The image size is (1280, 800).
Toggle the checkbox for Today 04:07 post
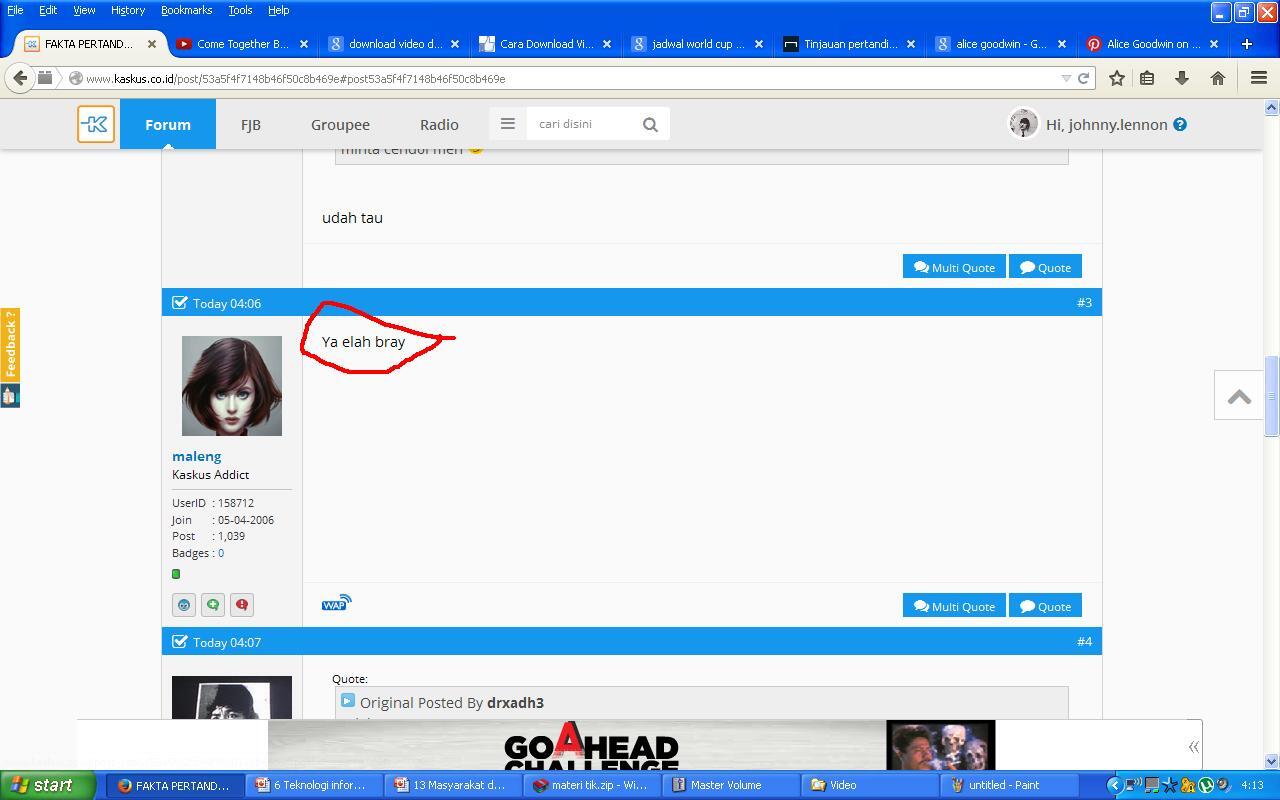click(180, 641)
